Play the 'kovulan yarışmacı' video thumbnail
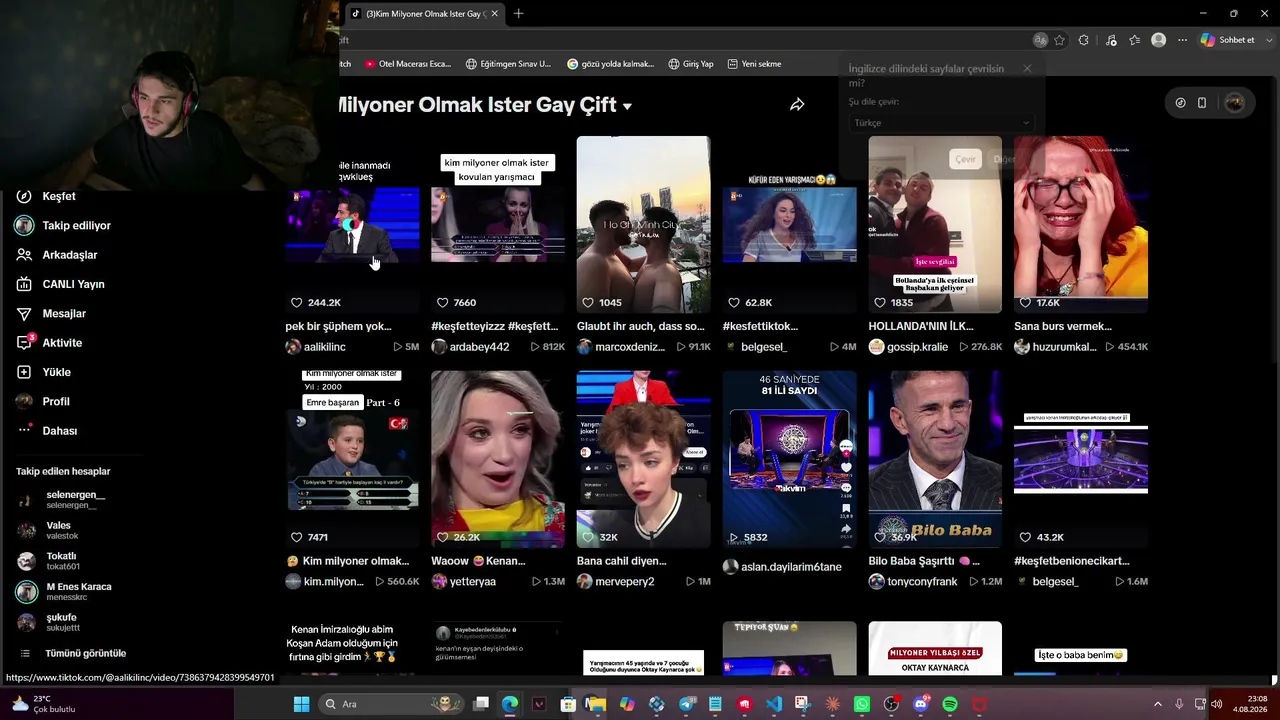 pos(497,225)
